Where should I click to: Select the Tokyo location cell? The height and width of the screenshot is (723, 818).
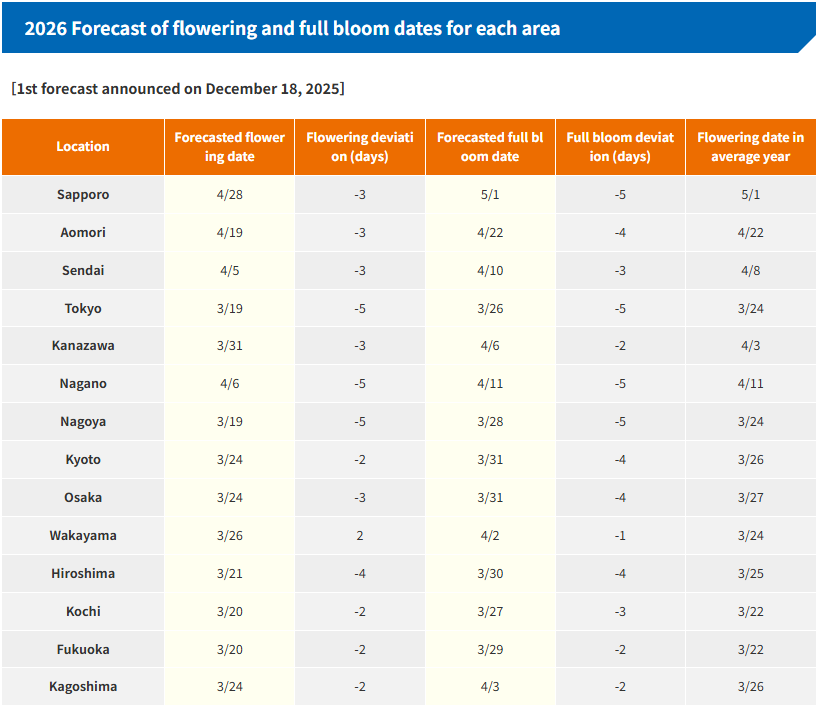[x=83, y=309]
